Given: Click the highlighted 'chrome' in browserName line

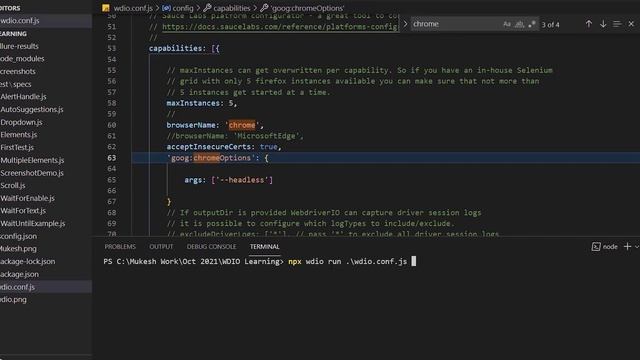Looking at the screenshot, I should click(242, 125).
